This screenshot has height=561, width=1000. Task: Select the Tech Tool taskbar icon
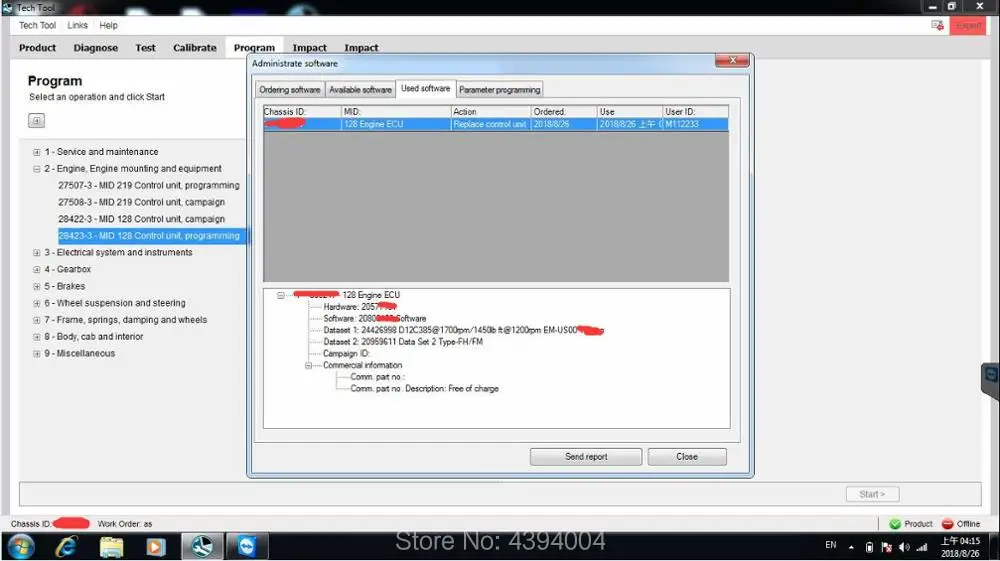click(202, 547)
